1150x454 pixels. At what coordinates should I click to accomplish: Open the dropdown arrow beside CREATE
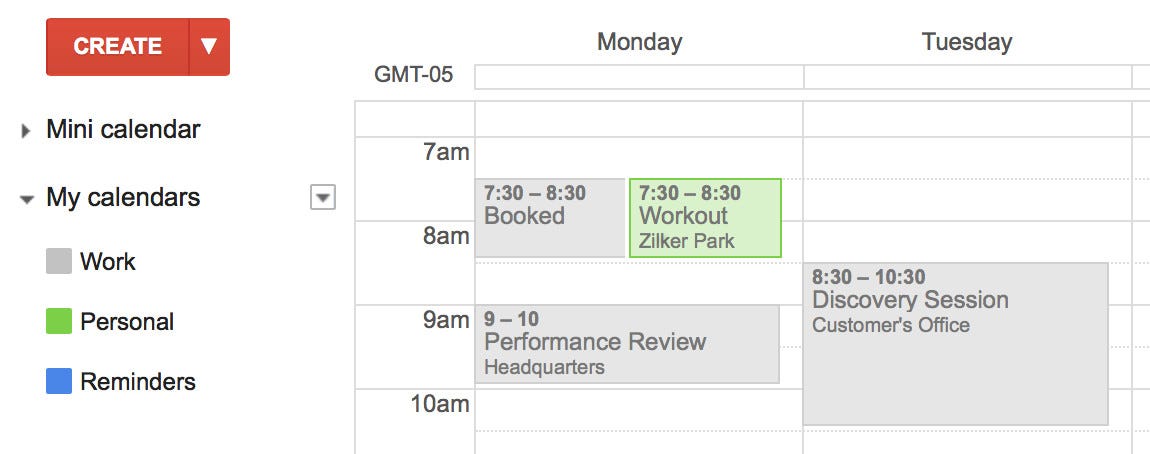tap(210, 47)
